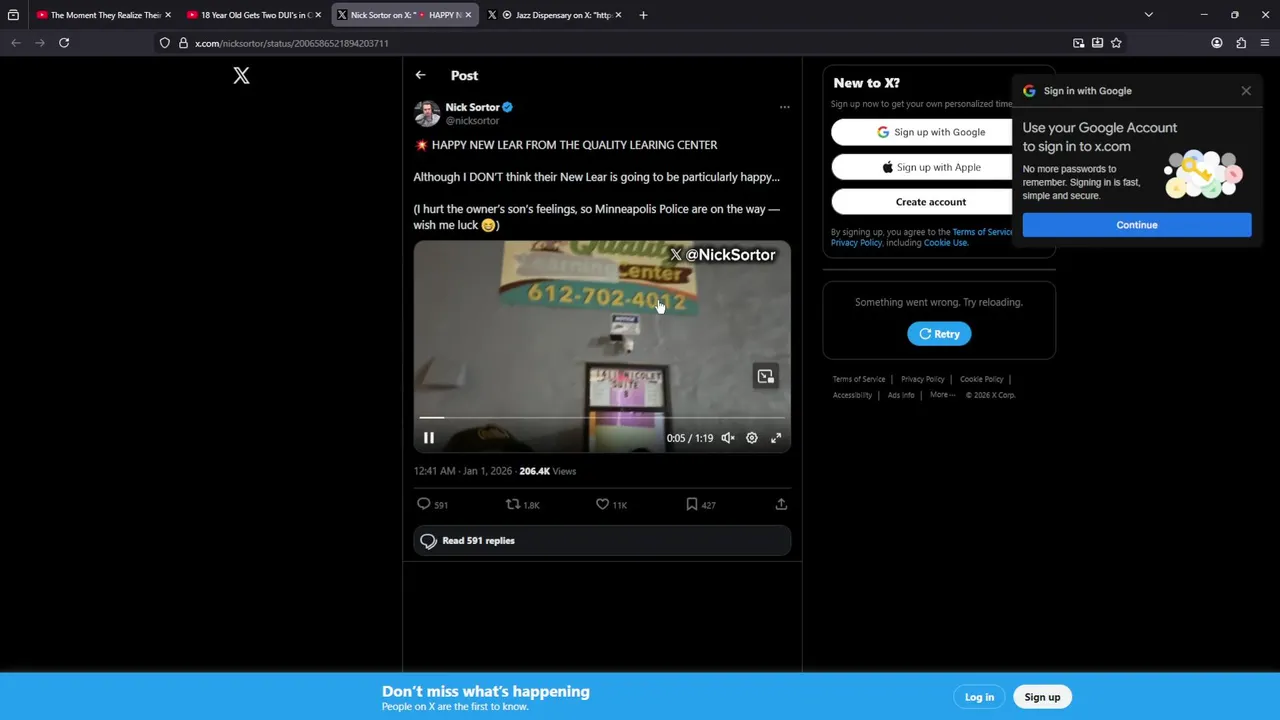Click the browser back arrow
The image size is (1280, 720).
coord(16,43)
